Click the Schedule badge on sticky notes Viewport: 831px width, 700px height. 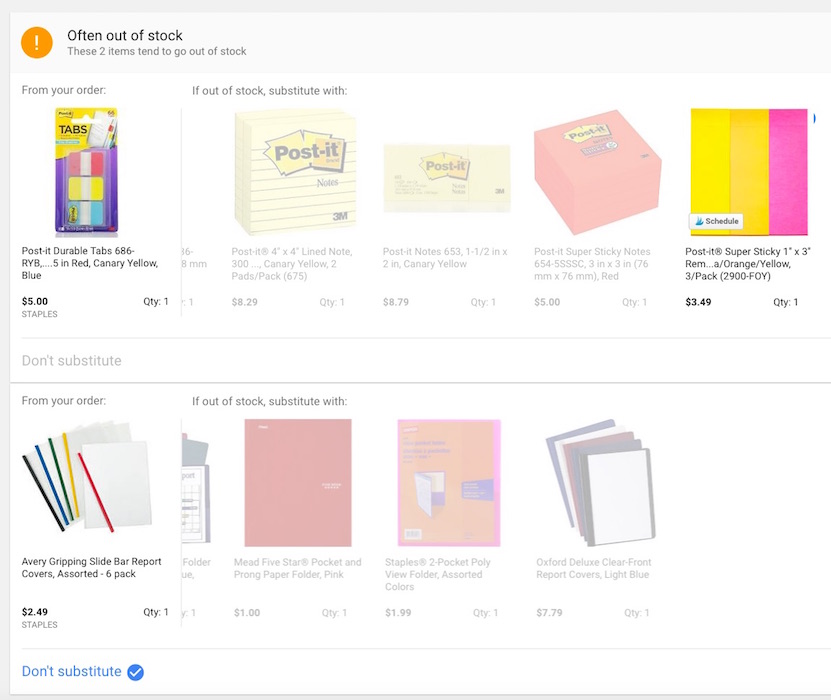(717, 221)
